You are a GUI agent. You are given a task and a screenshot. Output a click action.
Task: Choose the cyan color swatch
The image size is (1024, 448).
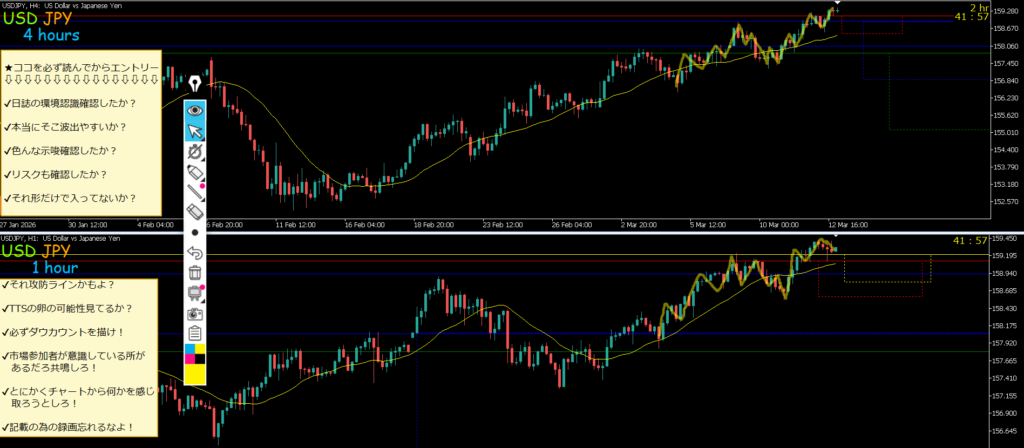pos(190,351)
